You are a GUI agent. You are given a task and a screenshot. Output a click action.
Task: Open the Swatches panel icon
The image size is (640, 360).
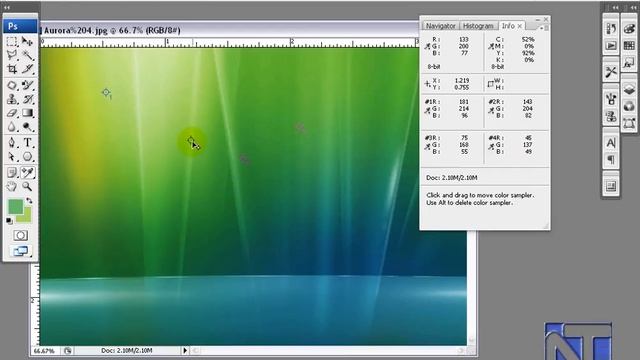[x=629, y=45]
